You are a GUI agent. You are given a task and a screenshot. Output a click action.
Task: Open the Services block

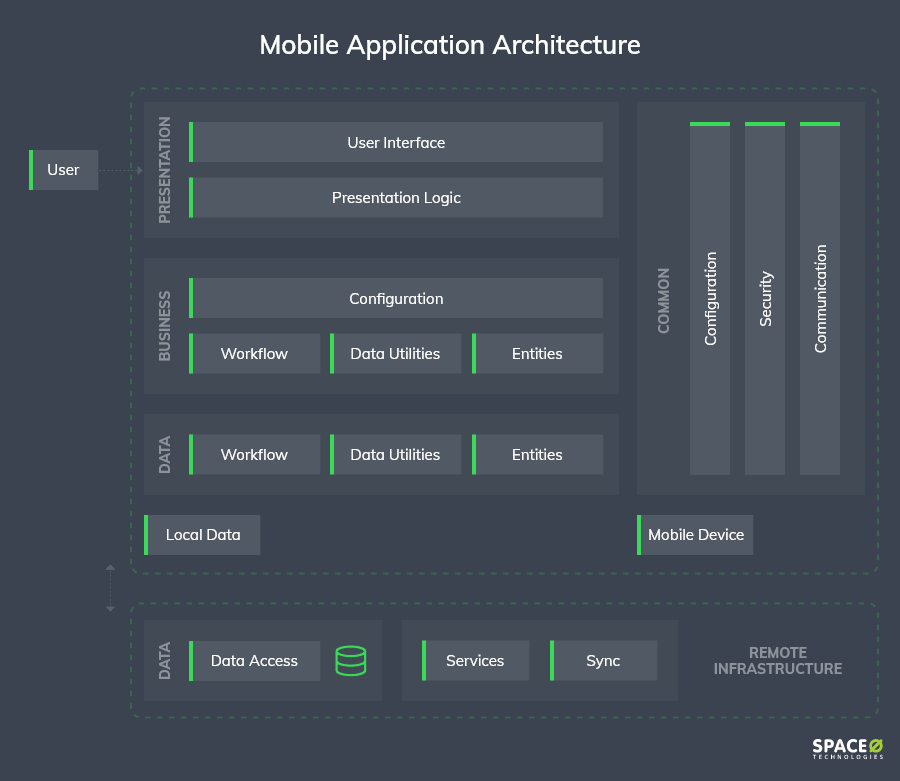(x=476, y=660)
